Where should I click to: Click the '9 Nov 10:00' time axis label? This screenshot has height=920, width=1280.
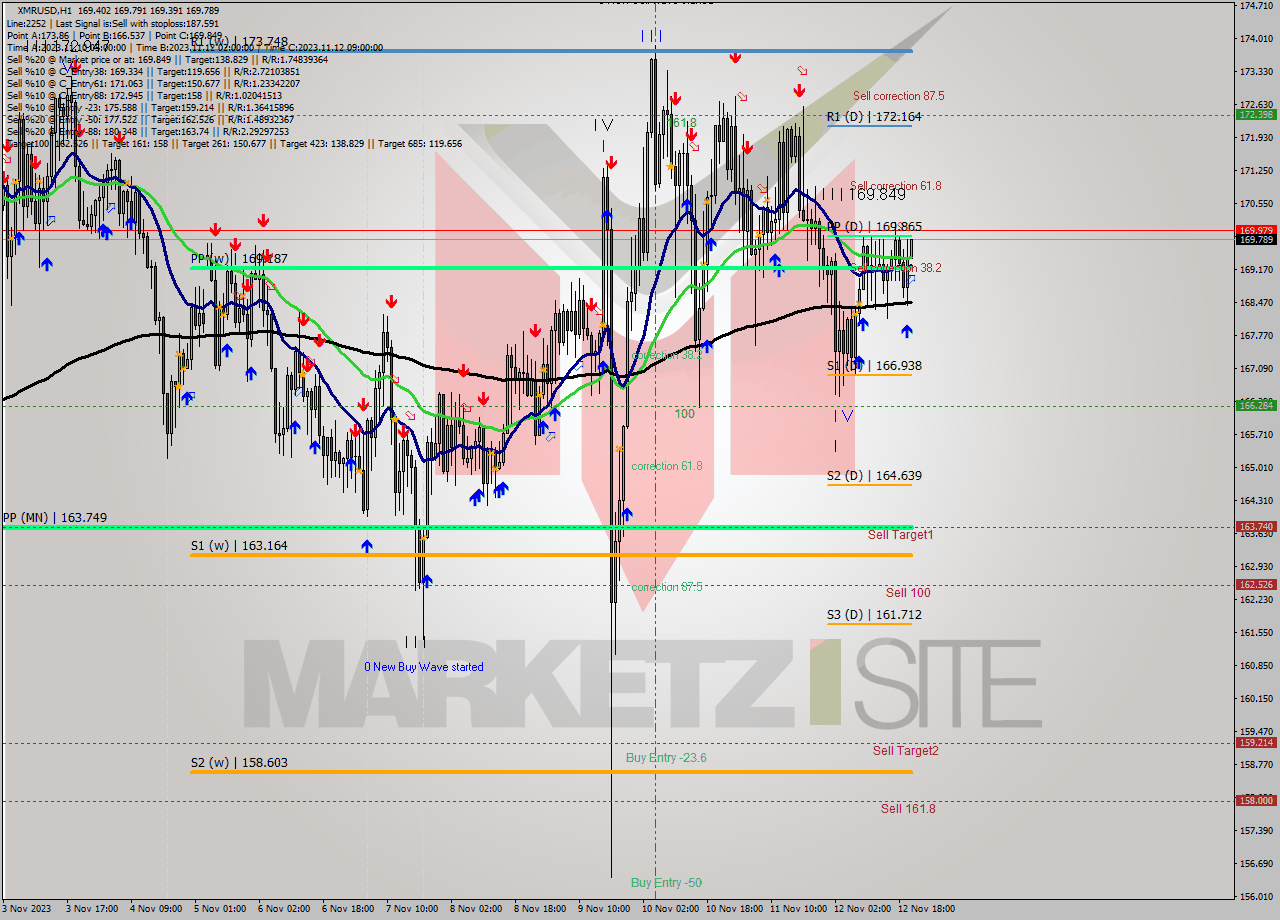tap(604, 909)
